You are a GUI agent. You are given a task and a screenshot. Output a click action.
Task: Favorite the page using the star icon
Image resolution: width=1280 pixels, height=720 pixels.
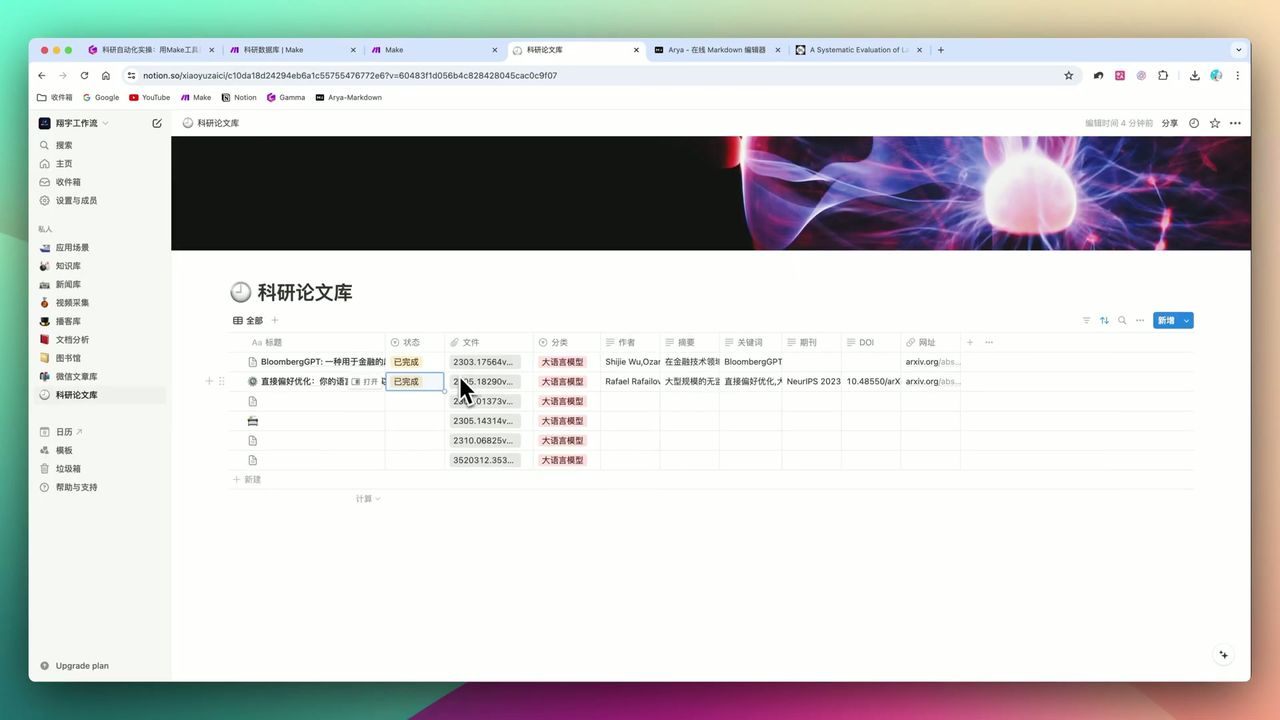click(x=1214, y=122)
